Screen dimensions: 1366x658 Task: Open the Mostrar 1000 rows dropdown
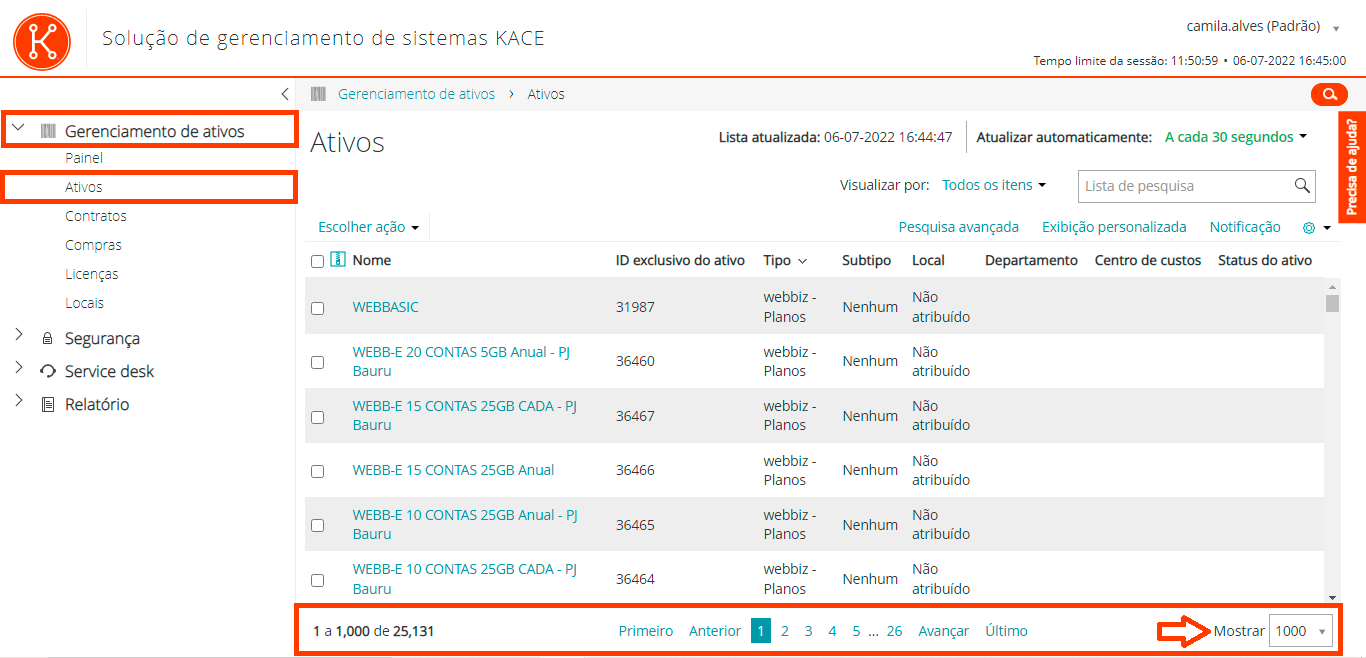[1300, 631]
